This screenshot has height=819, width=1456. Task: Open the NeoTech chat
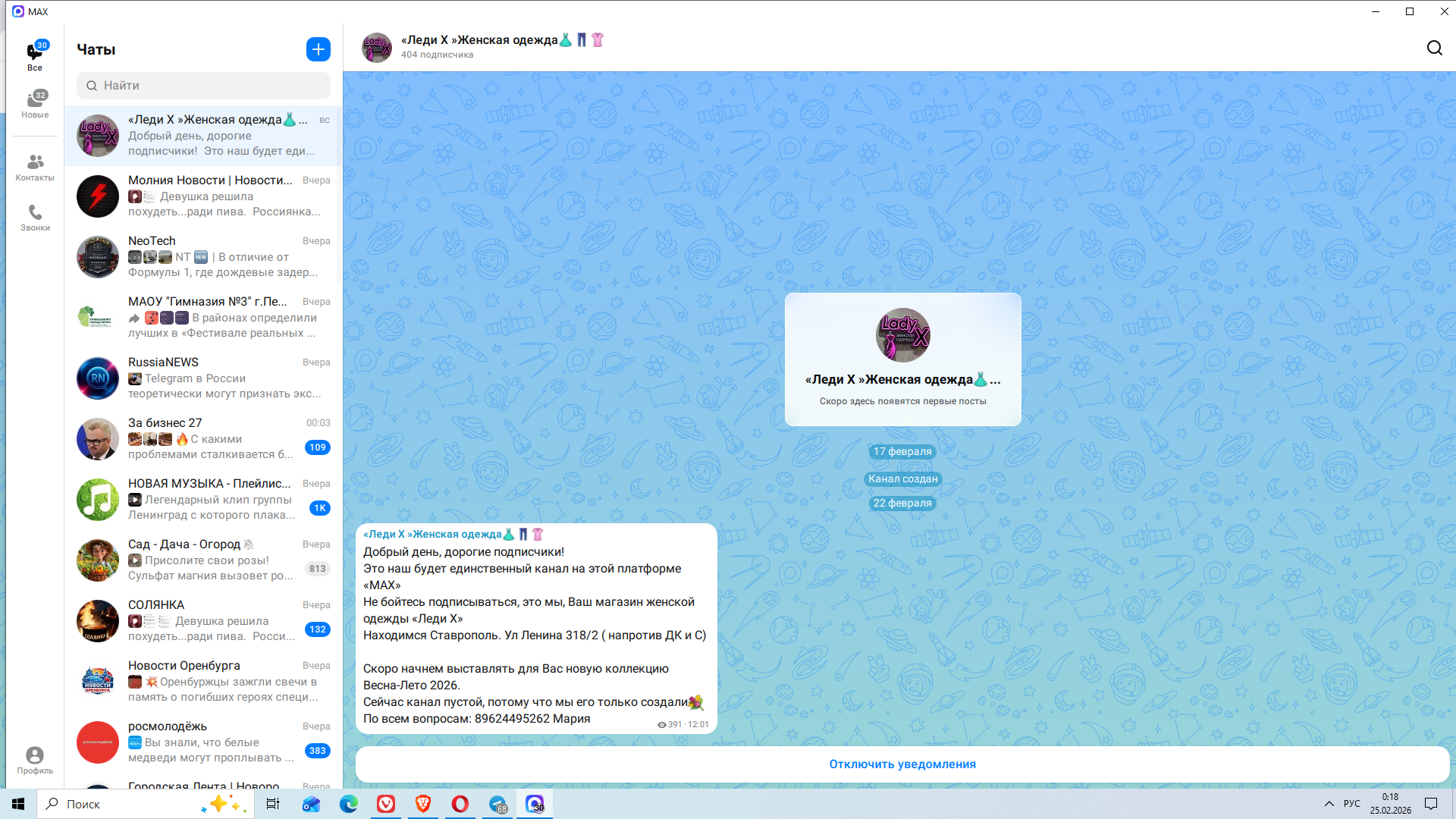tap(203, 256)
